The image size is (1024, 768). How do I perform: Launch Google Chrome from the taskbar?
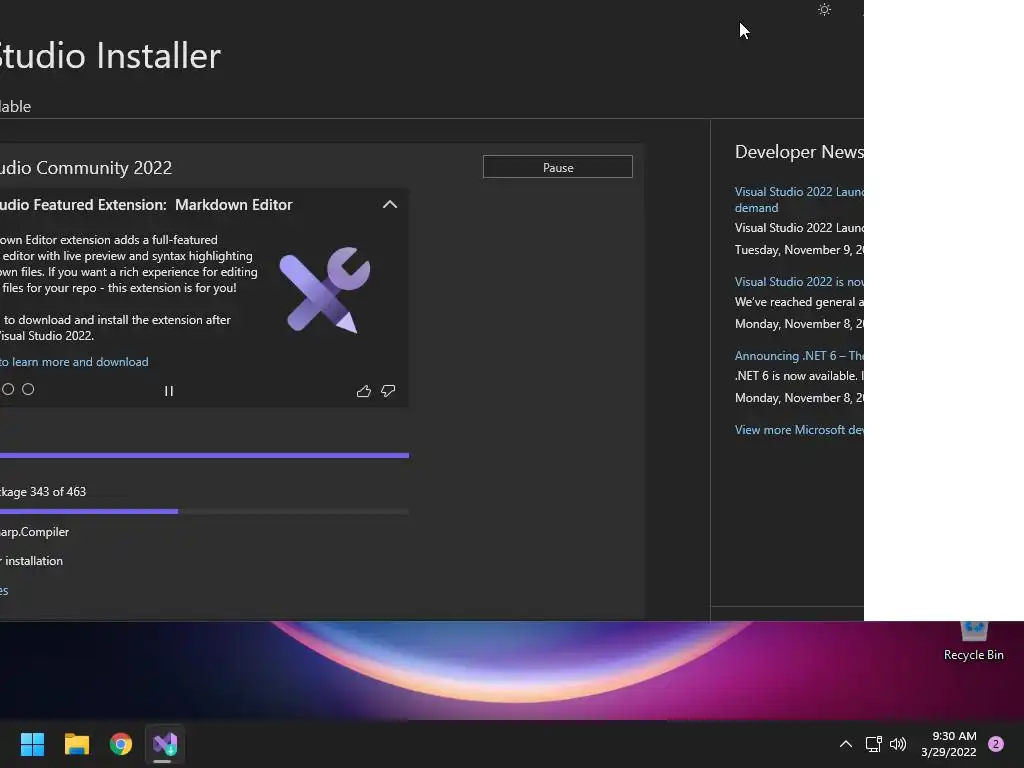tap(121, 744)
